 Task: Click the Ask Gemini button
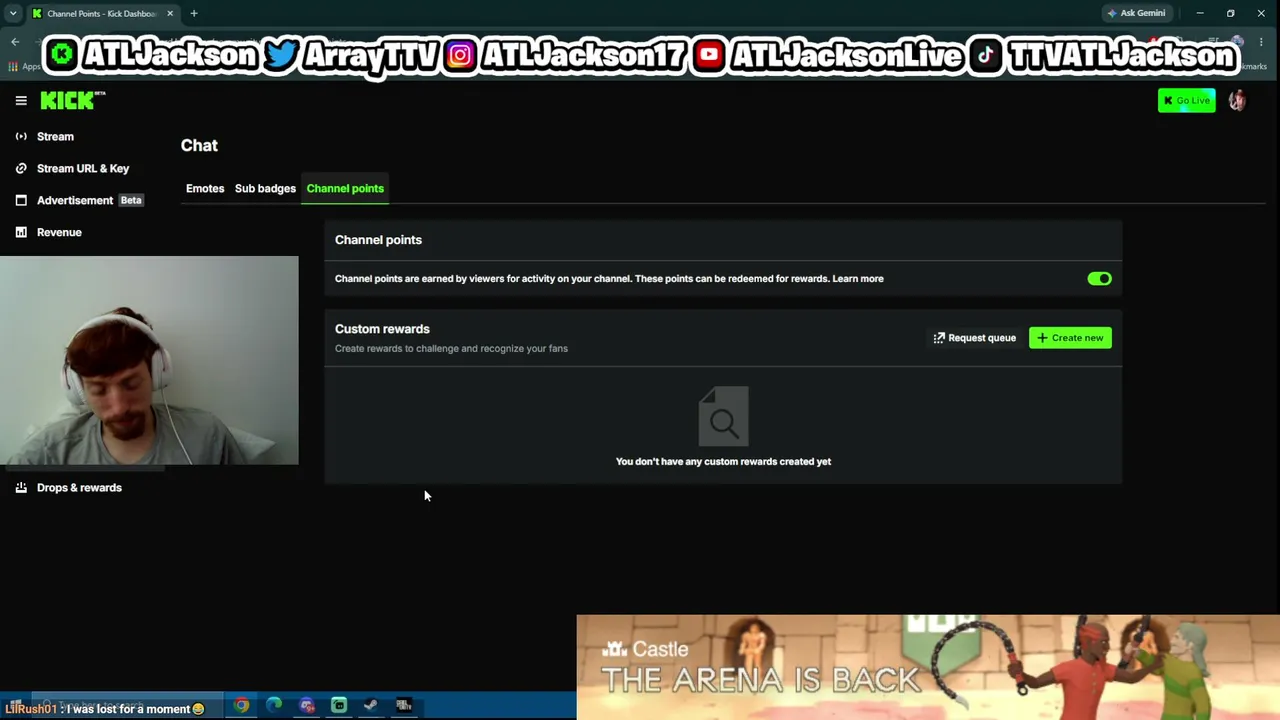[1136, 13]
